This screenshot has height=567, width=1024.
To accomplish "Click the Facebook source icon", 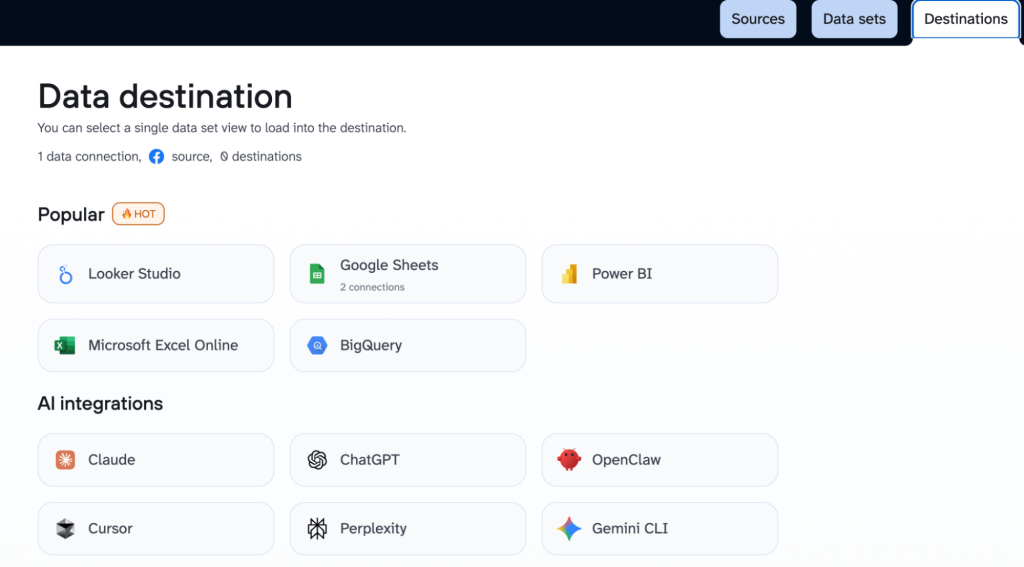I will coord(156,157).
